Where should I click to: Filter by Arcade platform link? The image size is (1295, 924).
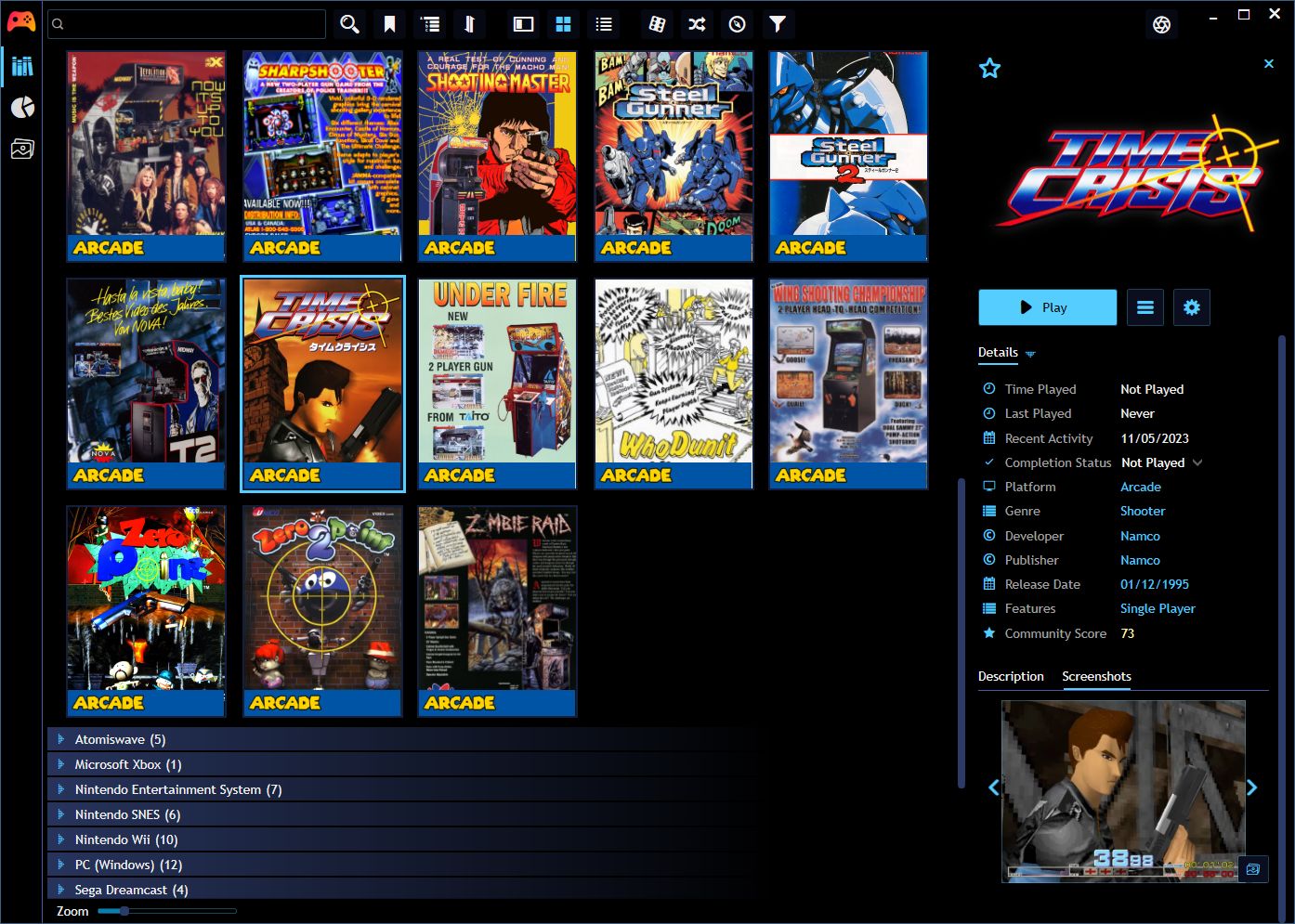(x=1141, y=487)
